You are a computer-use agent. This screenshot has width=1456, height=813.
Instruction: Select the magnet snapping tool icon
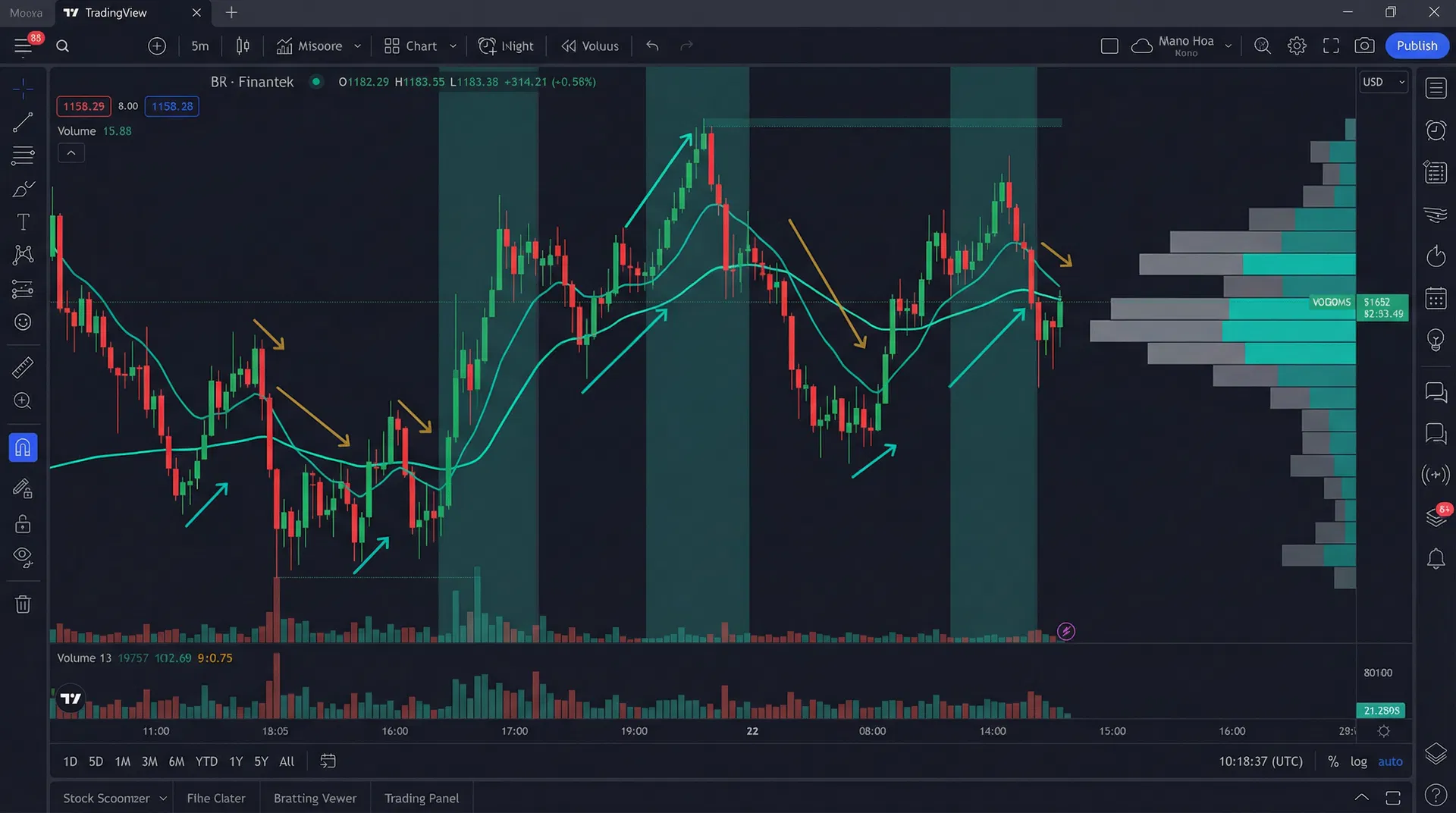[23, 447]
